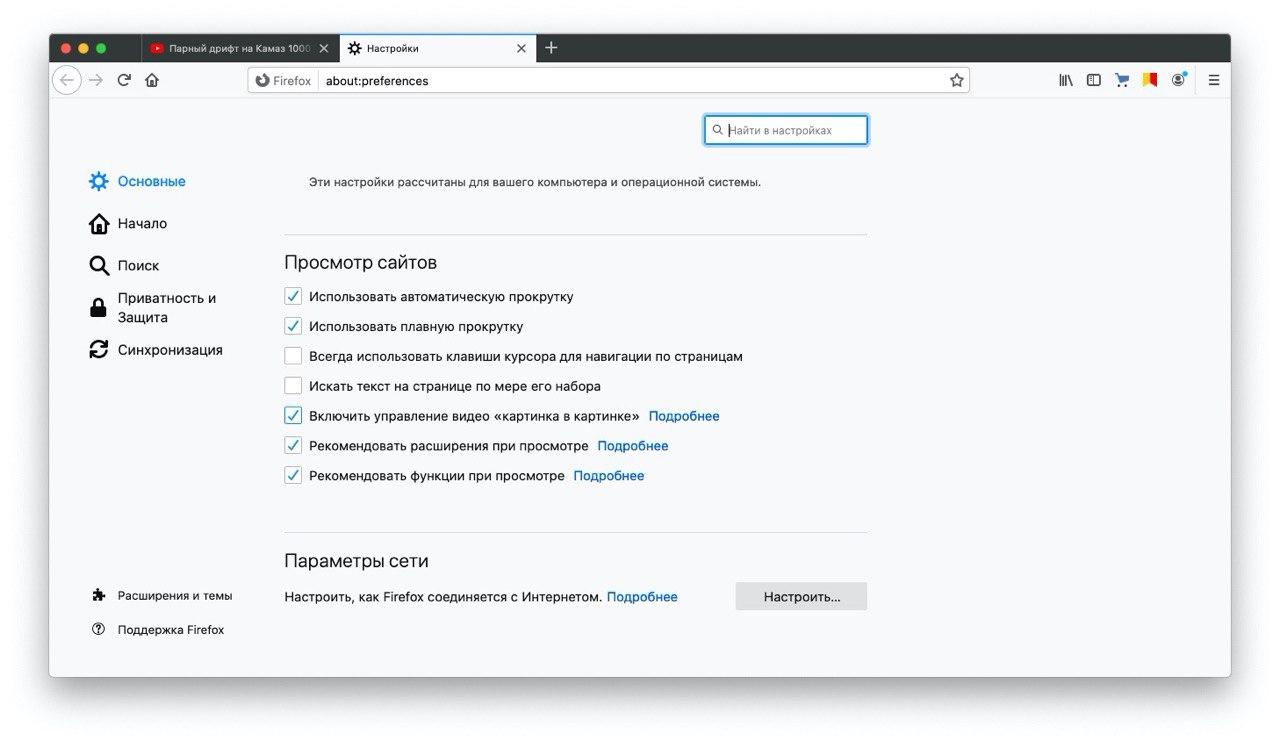Click the Найти в настройках search field
The image size is (1280, 742).
pos(786,130)
